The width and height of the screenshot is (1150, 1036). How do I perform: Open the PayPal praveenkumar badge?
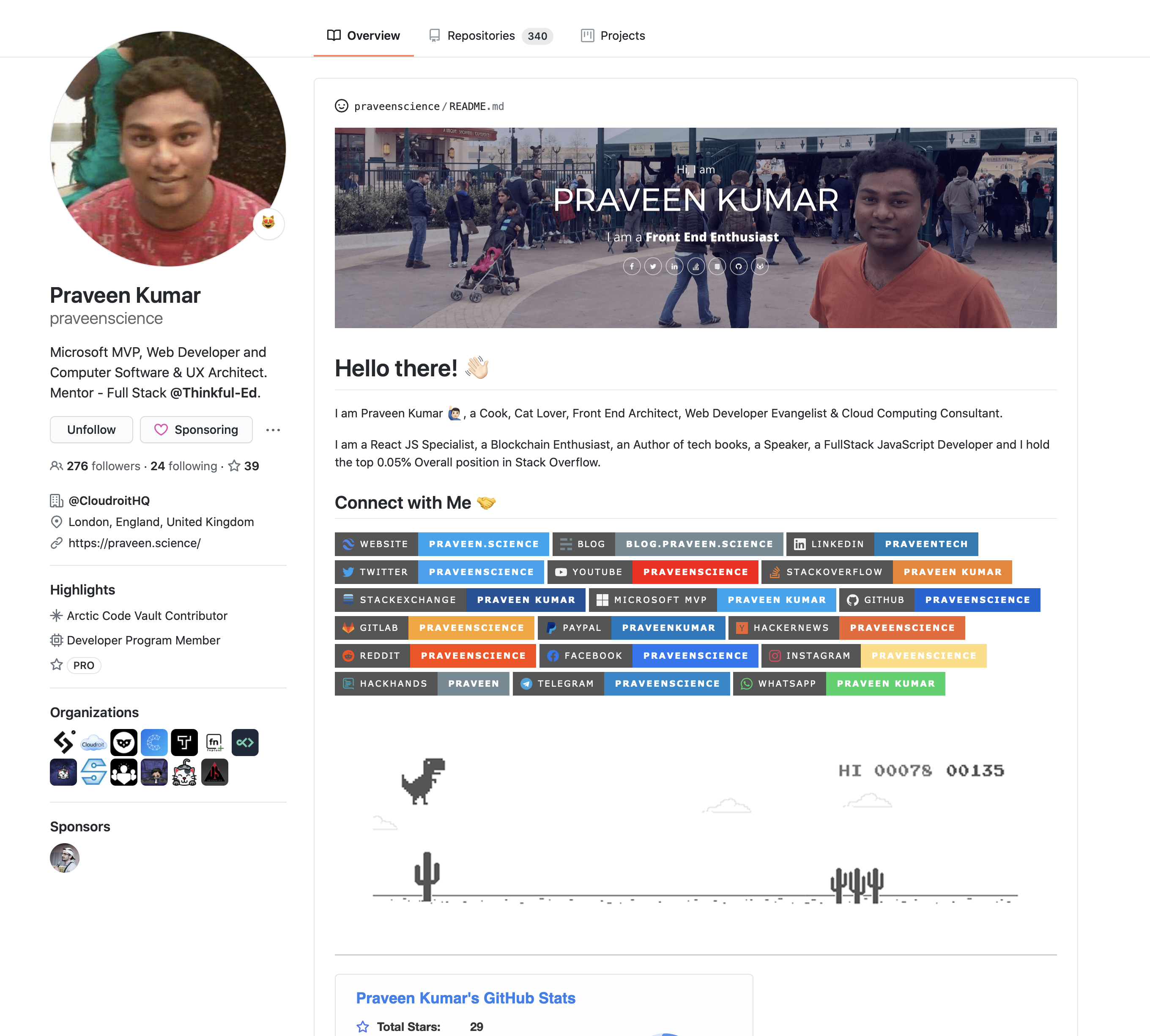click(632, 628)
